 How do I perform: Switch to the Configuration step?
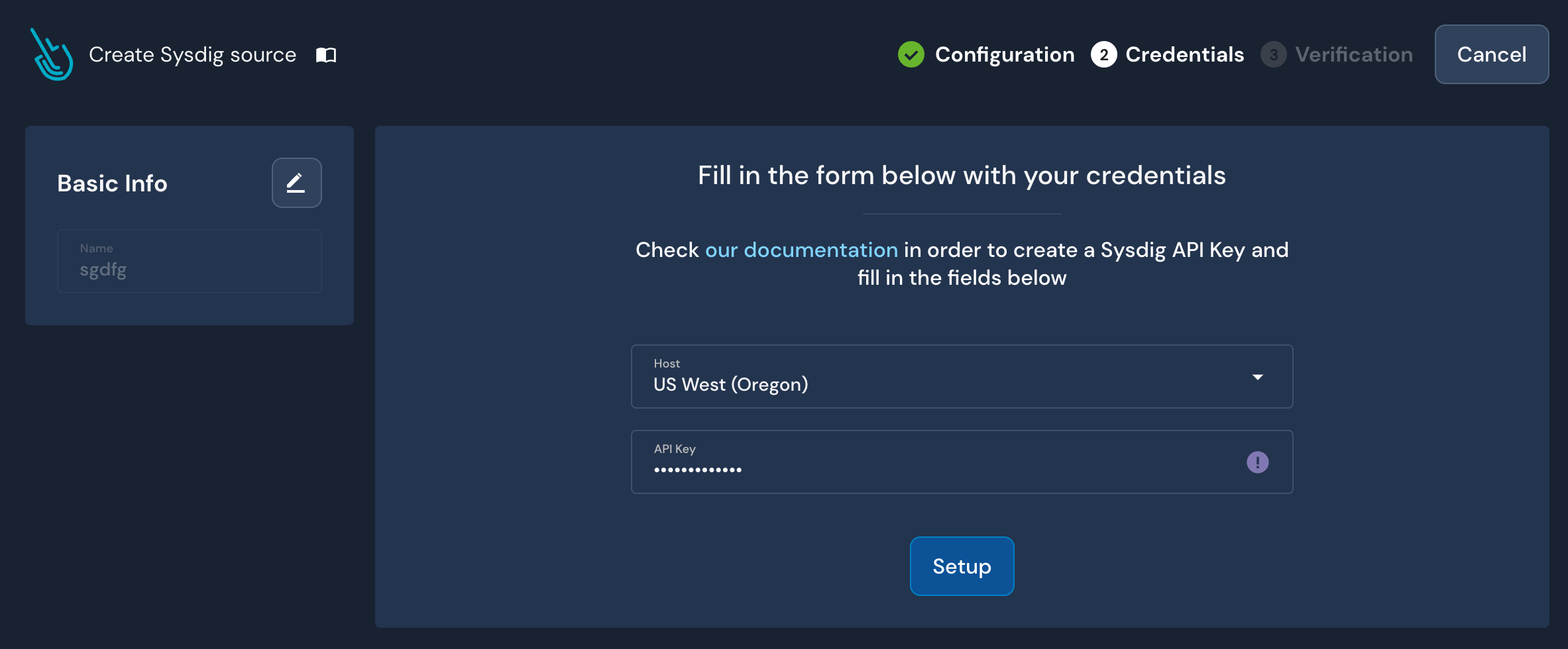coord(1005,54)
